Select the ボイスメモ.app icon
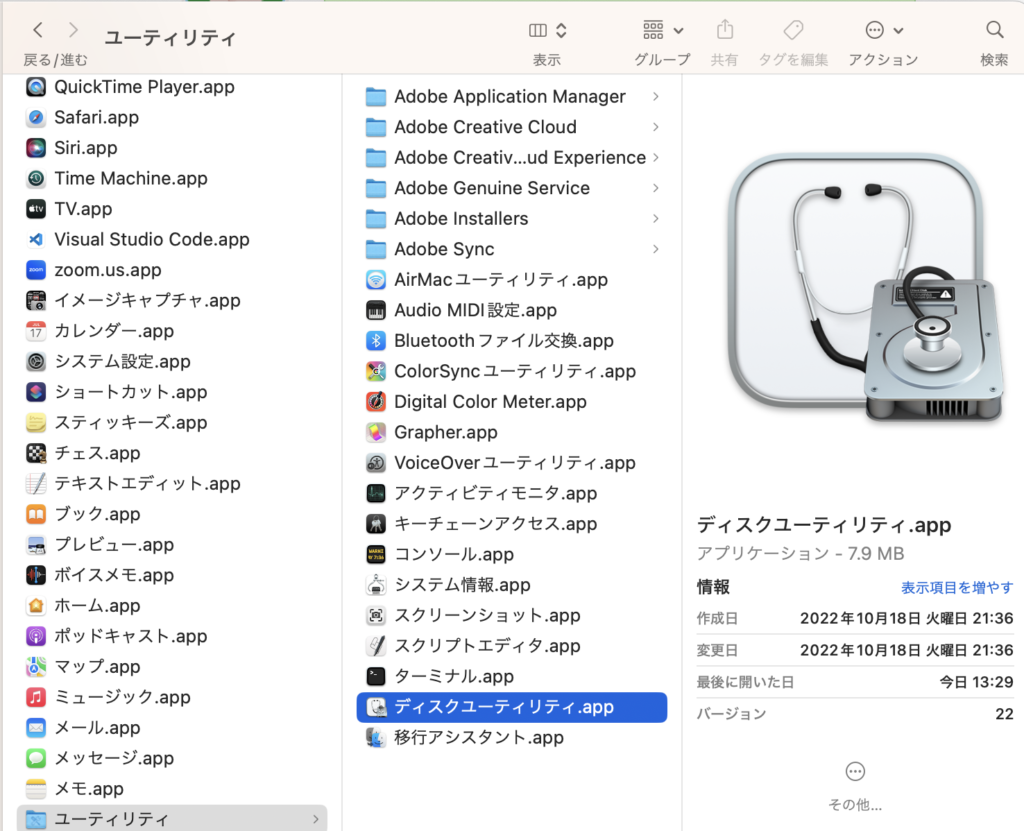The image size is (1024, 831). pos(36,575)
